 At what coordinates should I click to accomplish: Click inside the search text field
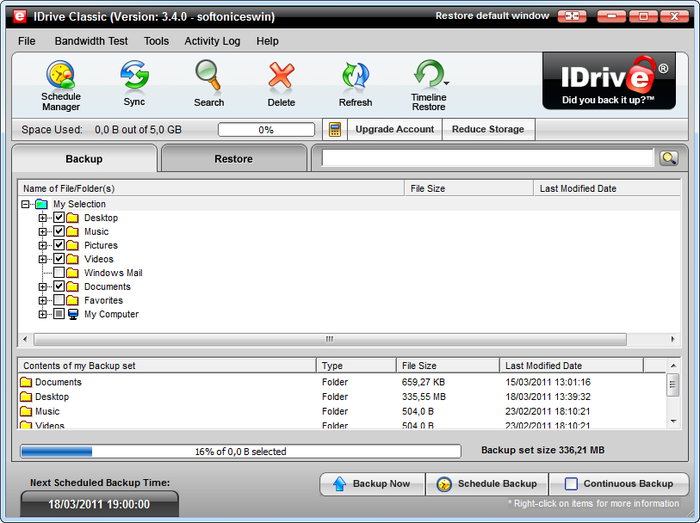click(488, 158)
